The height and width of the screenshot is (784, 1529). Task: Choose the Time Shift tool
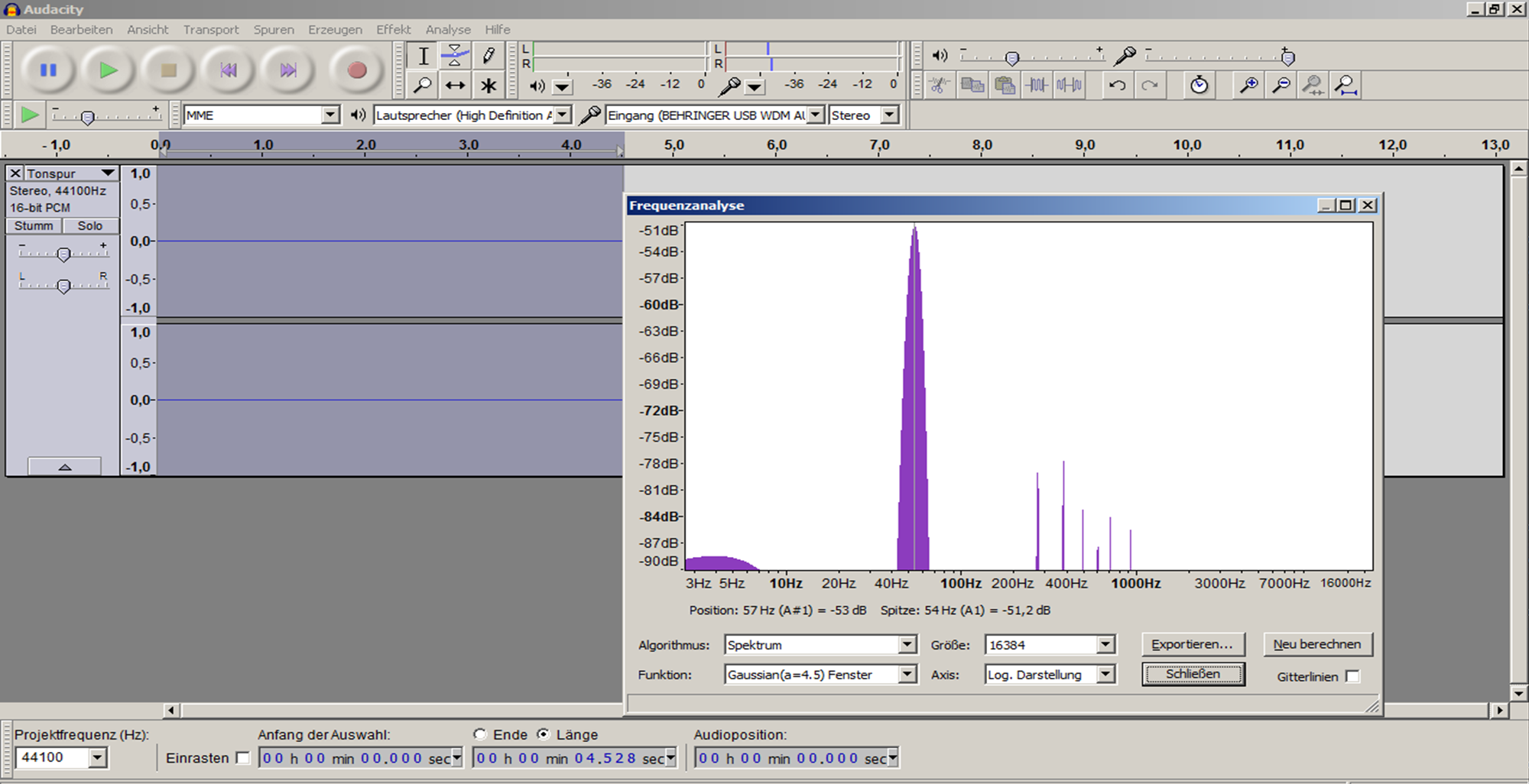coord(455,86)
